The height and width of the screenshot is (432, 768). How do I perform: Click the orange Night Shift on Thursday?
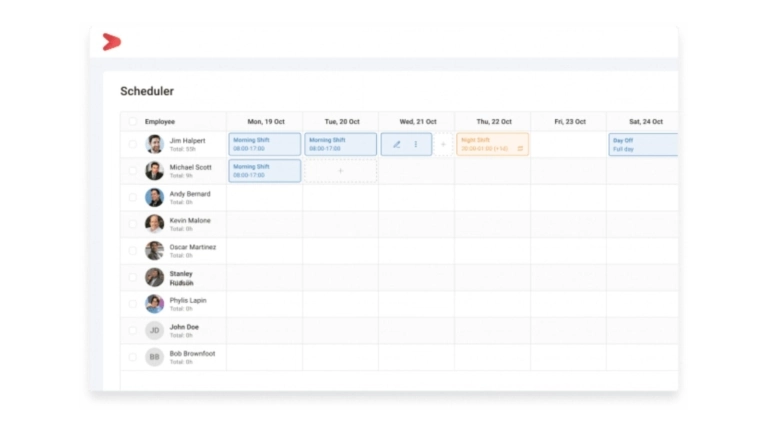[x=488, y=144]
